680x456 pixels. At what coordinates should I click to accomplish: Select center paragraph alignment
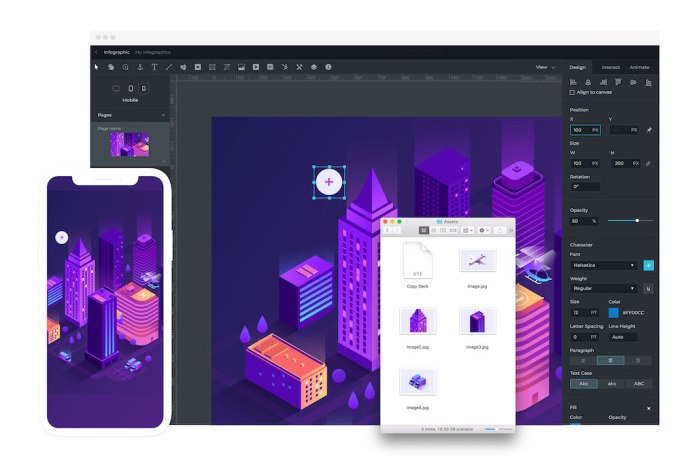(x=610, y=360)
